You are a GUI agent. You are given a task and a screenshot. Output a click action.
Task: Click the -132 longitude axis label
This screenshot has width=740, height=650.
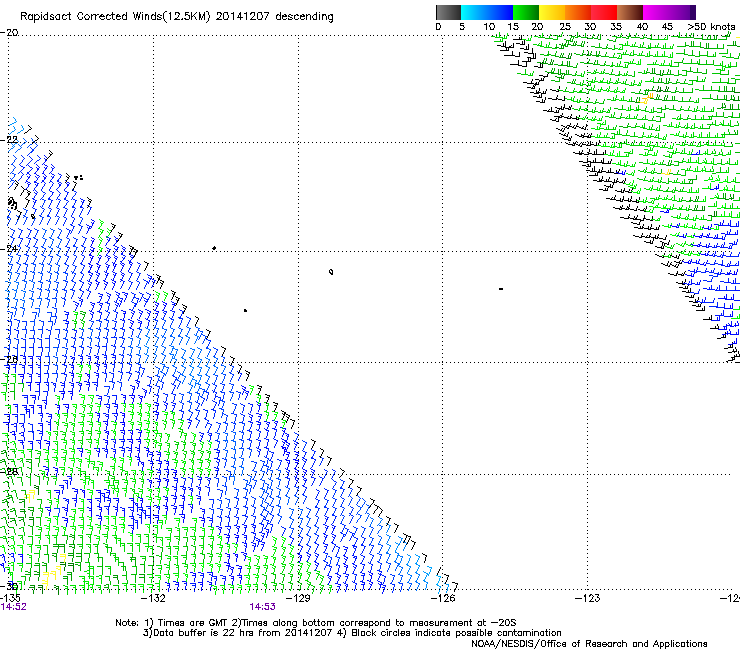pyautogui.click(x=154, y=598)
